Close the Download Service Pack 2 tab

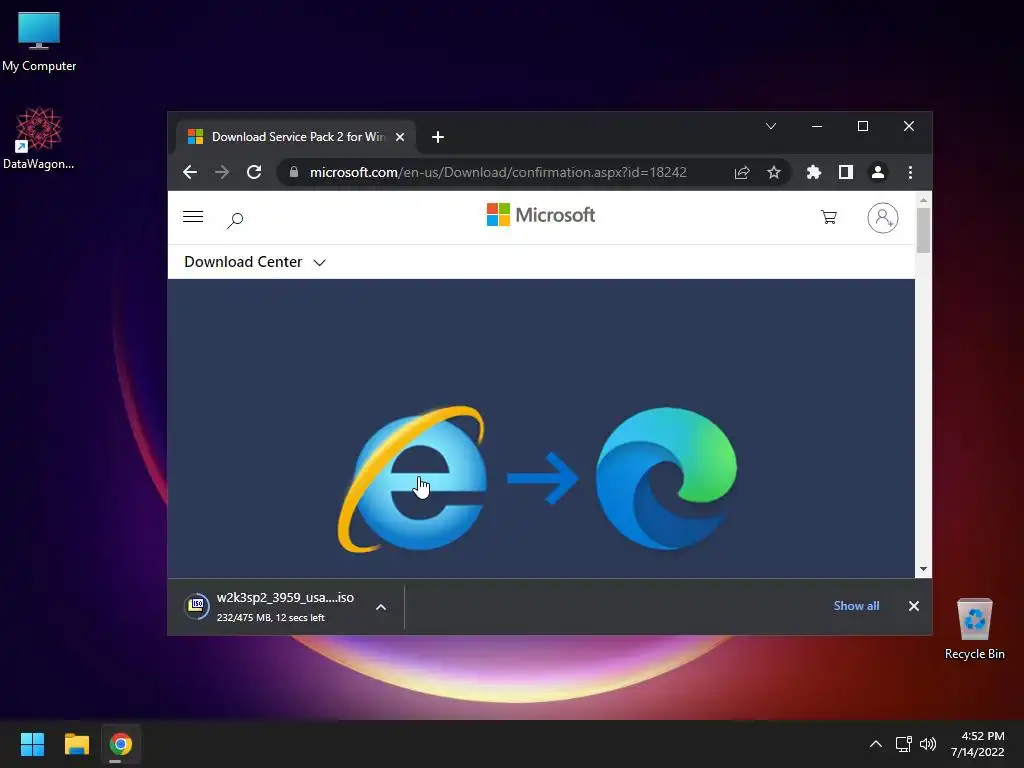(x=400, y=137)
